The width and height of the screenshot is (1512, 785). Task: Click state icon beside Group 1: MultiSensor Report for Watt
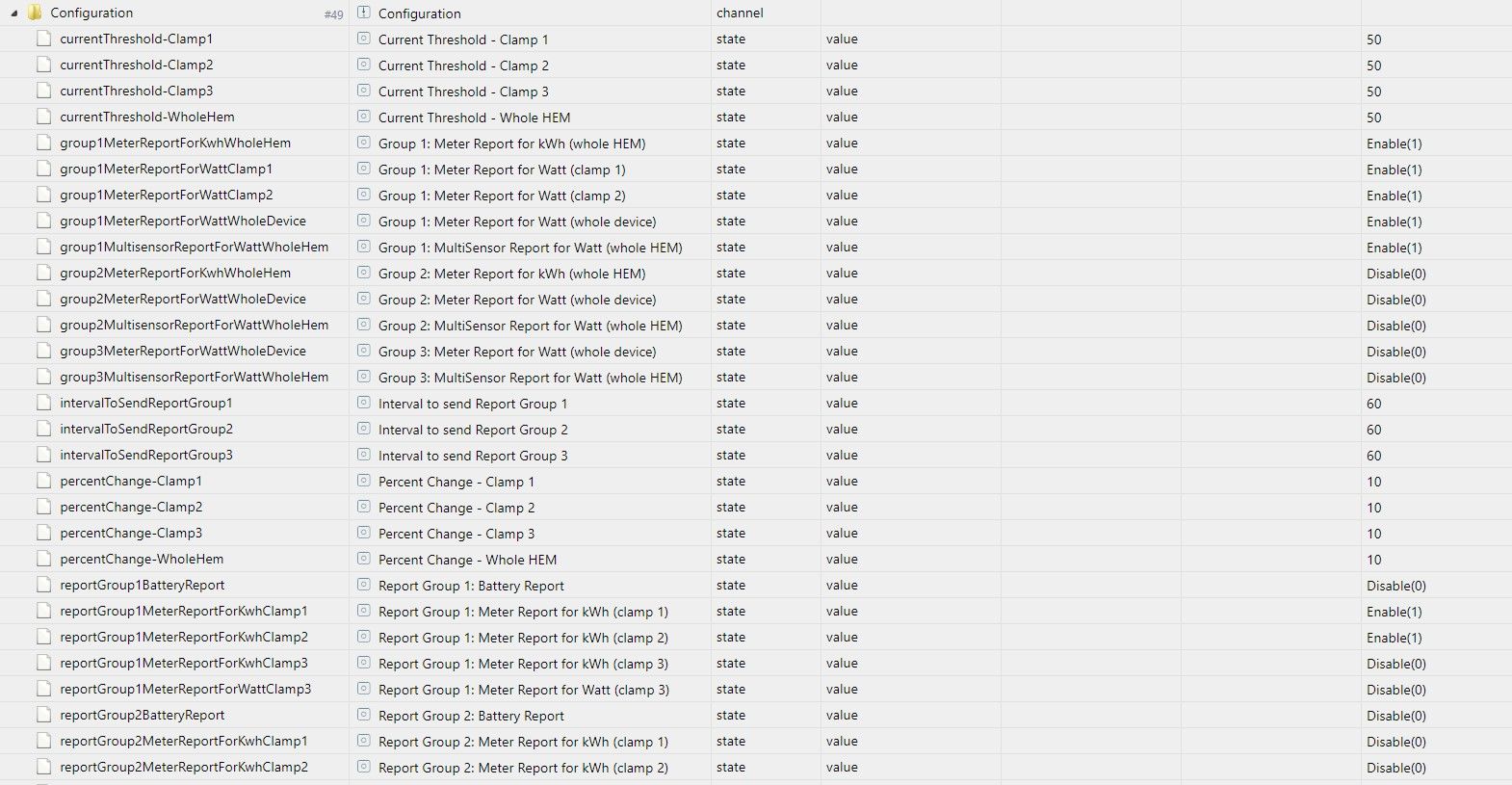point(363,247)
